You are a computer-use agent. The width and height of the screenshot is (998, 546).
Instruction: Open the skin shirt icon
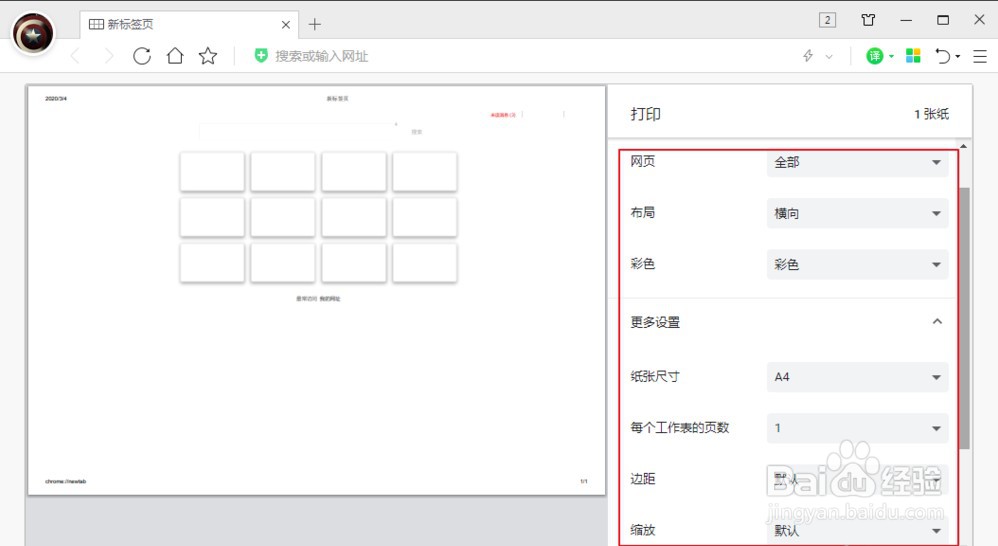868,20
